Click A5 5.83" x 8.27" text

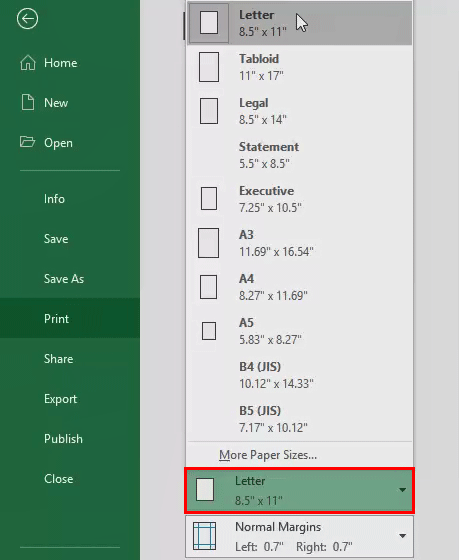[270, 331]
